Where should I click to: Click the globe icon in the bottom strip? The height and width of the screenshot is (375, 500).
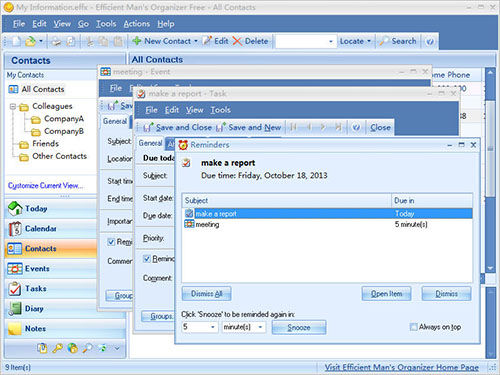tap(72, 348)
